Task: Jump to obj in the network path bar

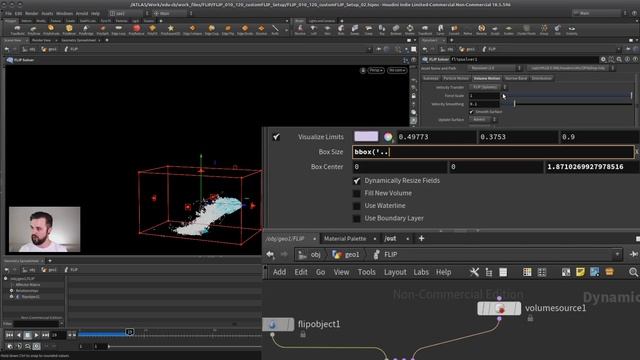Action: pos(310,254)
